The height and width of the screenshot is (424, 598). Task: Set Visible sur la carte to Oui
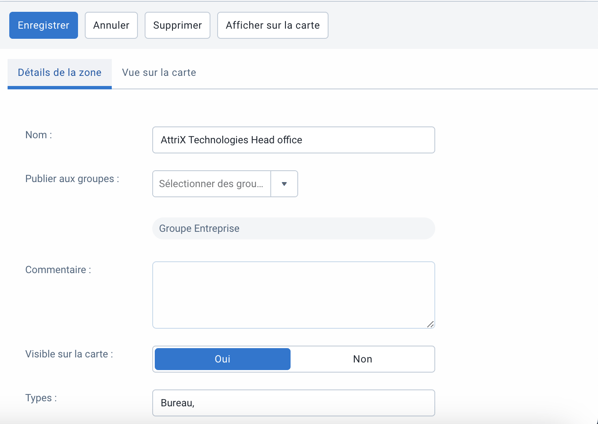click(x=222, y=359)
